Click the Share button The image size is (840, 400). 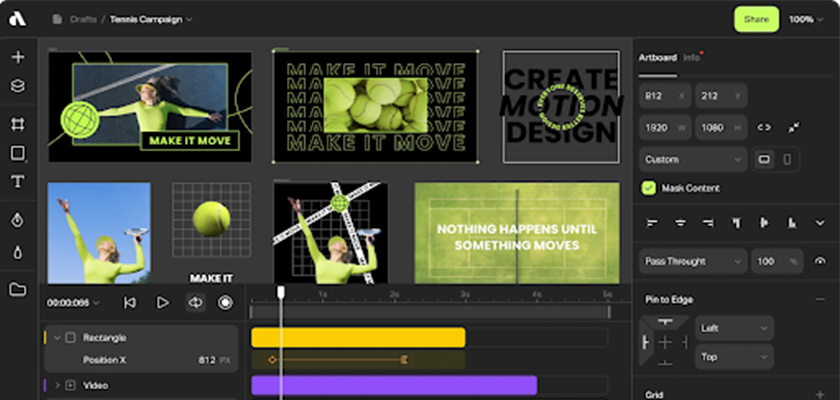(756, 19)
